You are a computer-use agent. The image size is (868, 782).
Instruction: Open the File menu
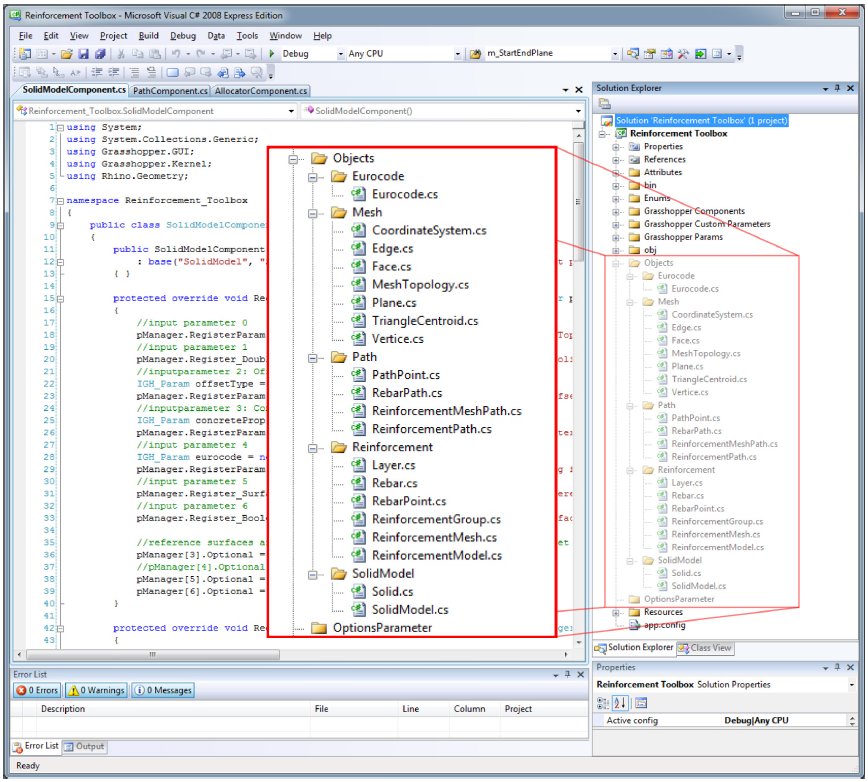click(25, 36)
